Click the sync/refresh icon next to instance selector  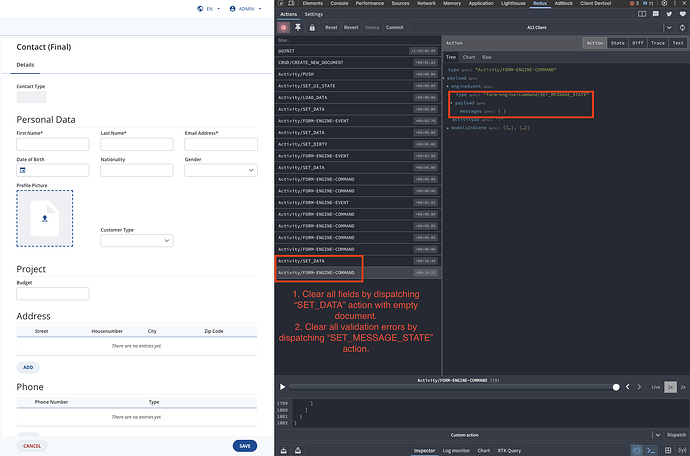pyautogui.click(x=682, y=27)
